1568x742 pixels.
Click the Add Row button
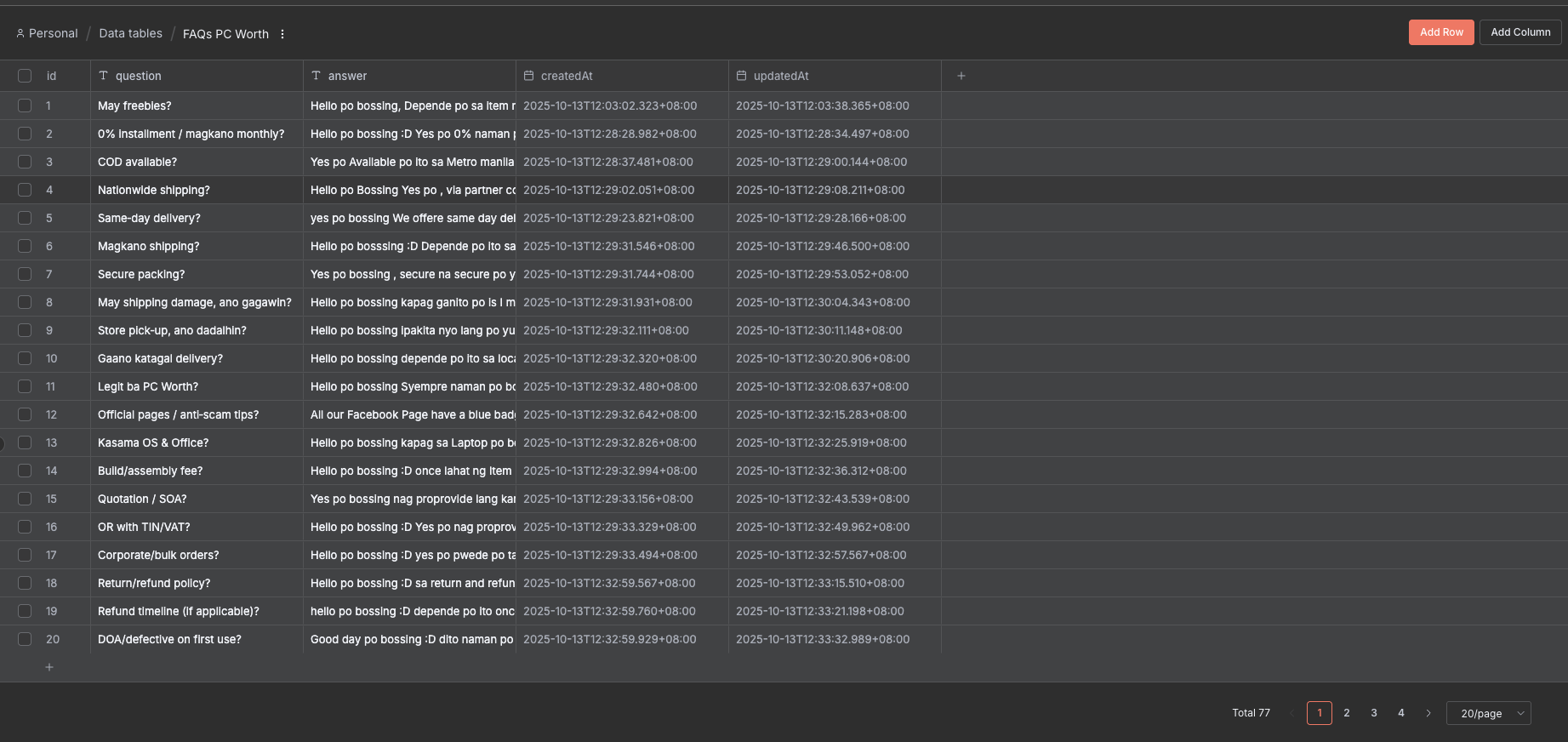tap(1441, 32)
